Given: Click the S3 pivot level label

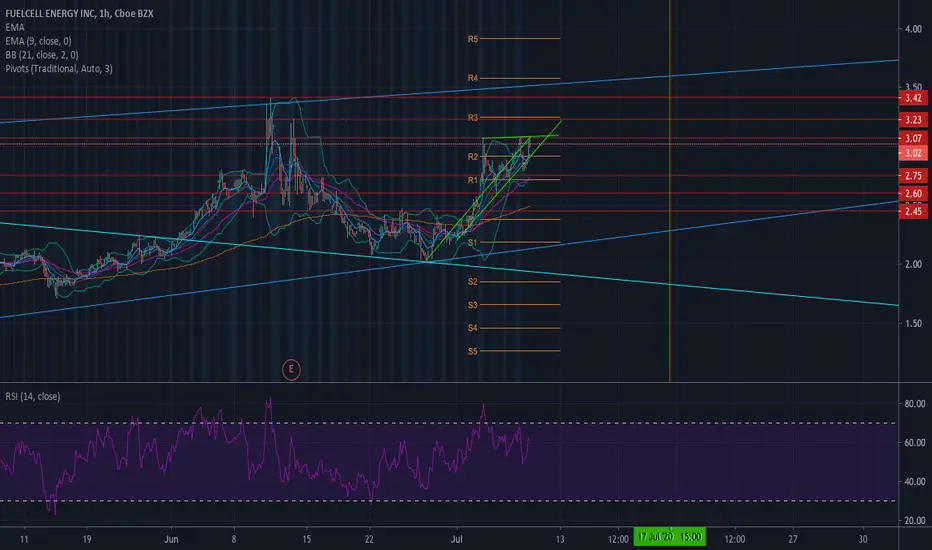Looking at the screenshot, I should tap(473, 305).
